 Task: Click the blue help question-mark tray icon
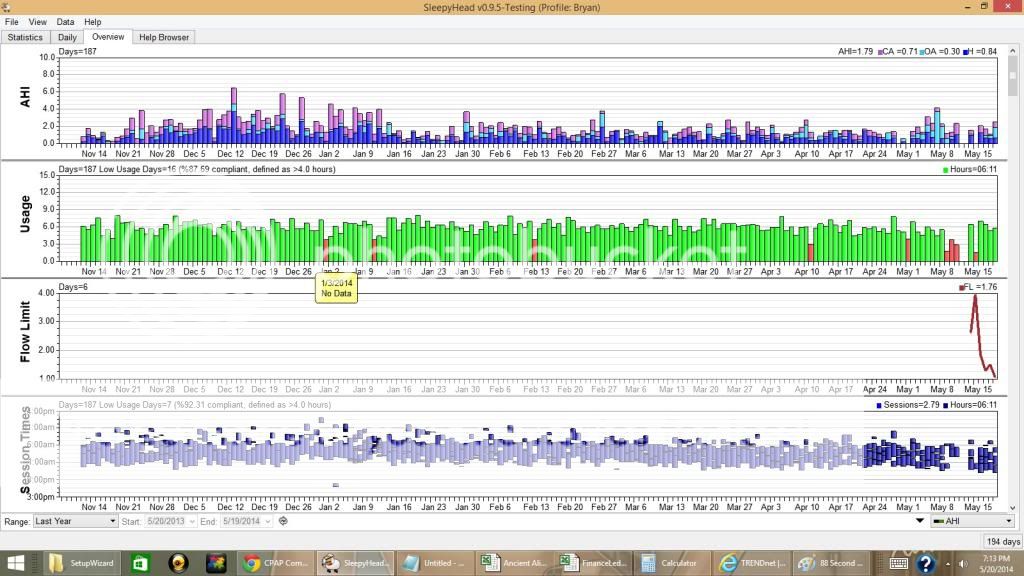[x=925, y=563]
